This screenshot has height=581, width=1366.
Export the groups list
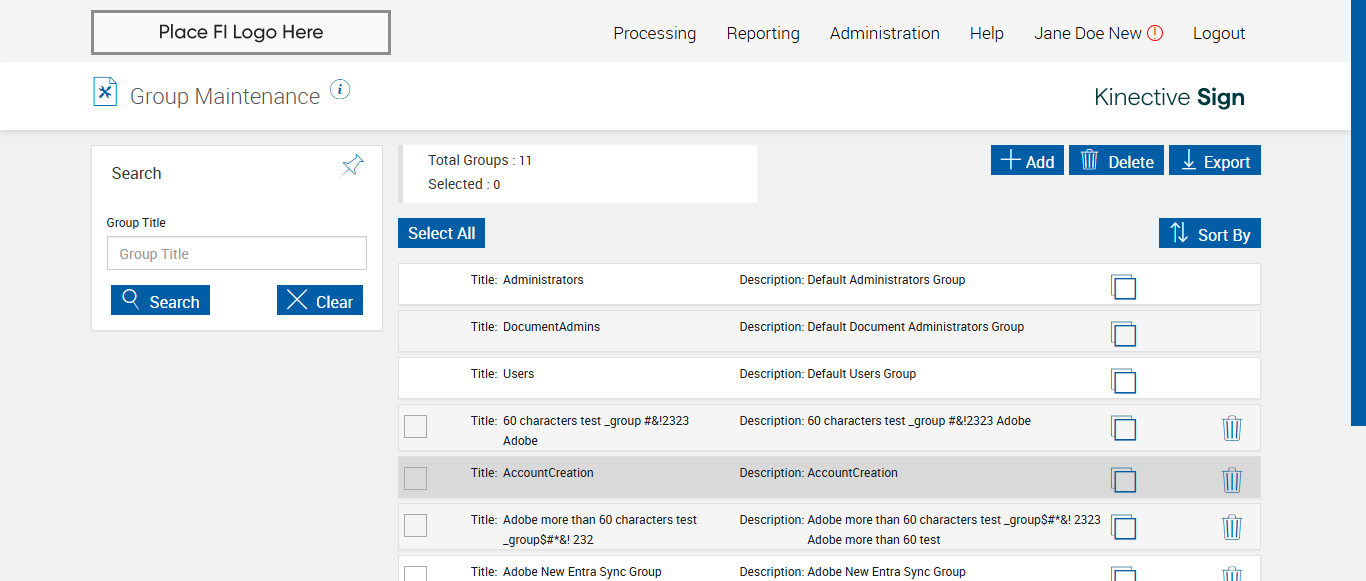coord(1215,161)
